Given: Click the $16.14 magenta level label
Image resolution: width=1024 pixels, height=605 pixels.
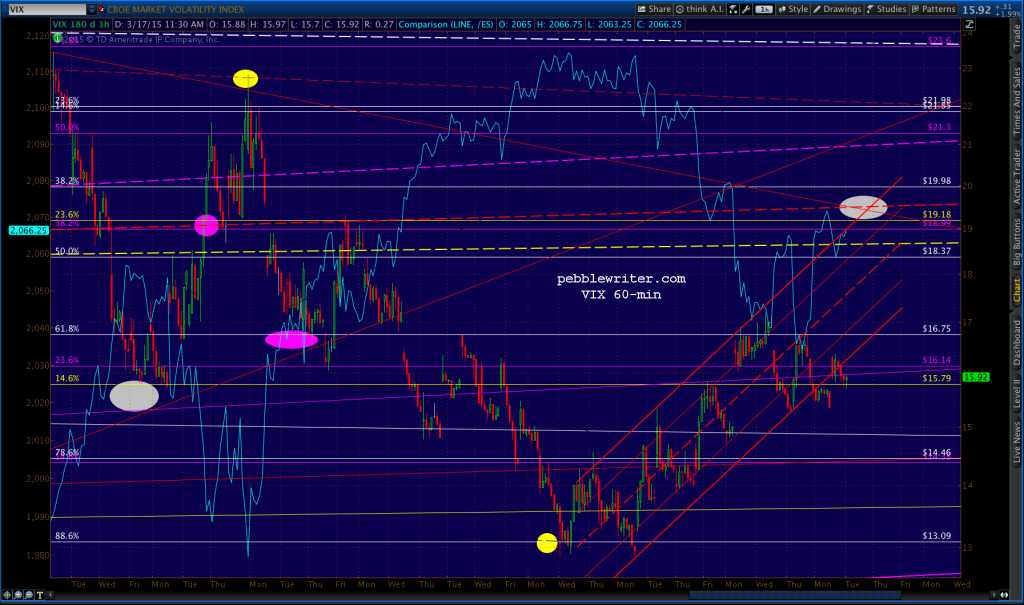Looking at the screenshot, I should [936, 360].
